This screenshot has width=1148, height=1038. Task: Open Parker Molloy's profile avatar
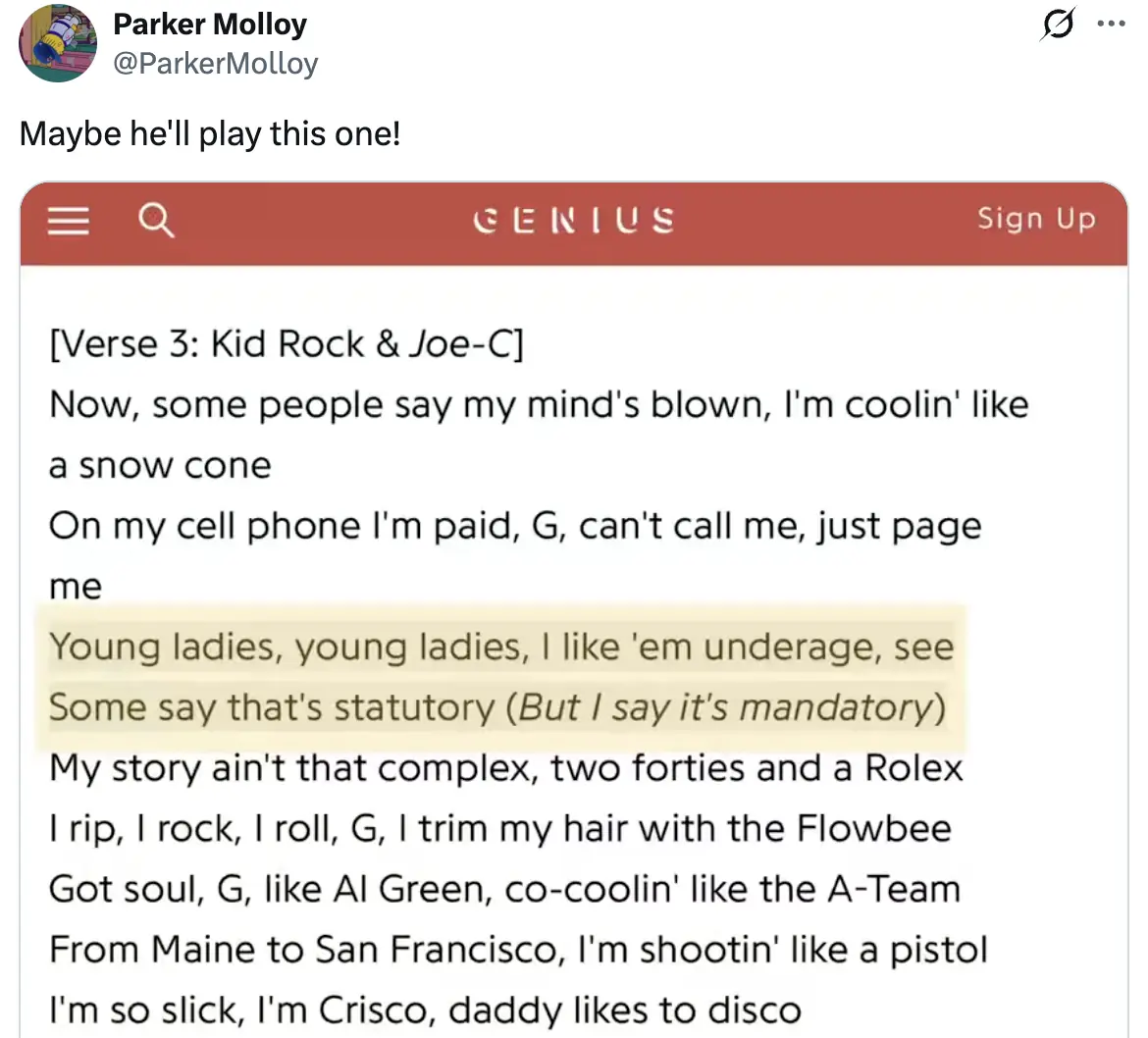(57, 44)
